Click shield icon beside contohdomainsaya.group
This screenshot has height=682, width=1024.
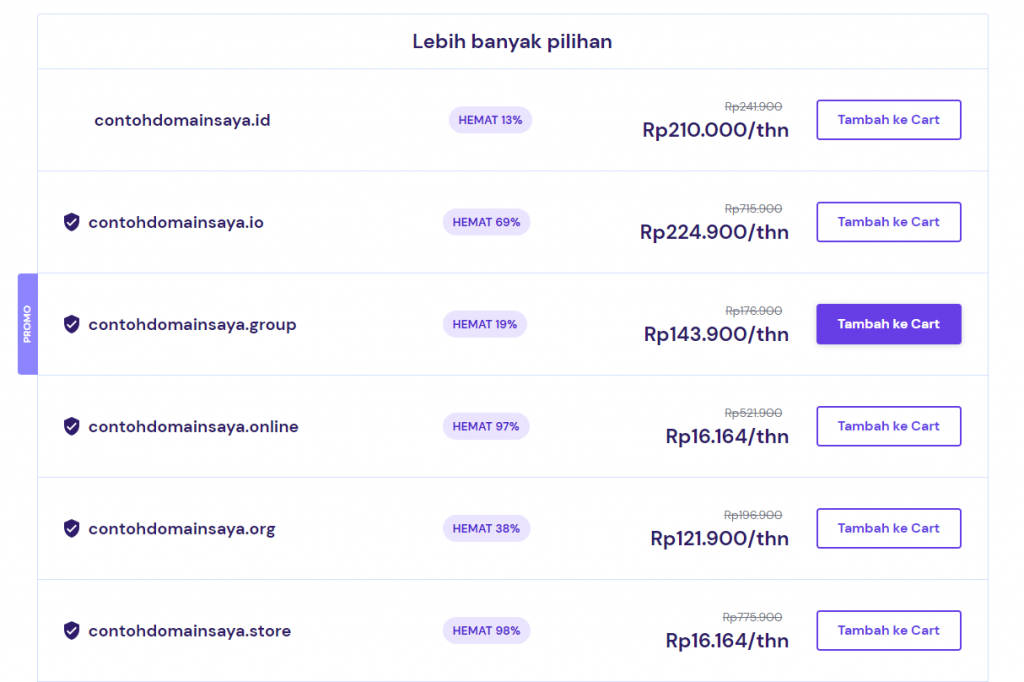click(x=71, y=324)
